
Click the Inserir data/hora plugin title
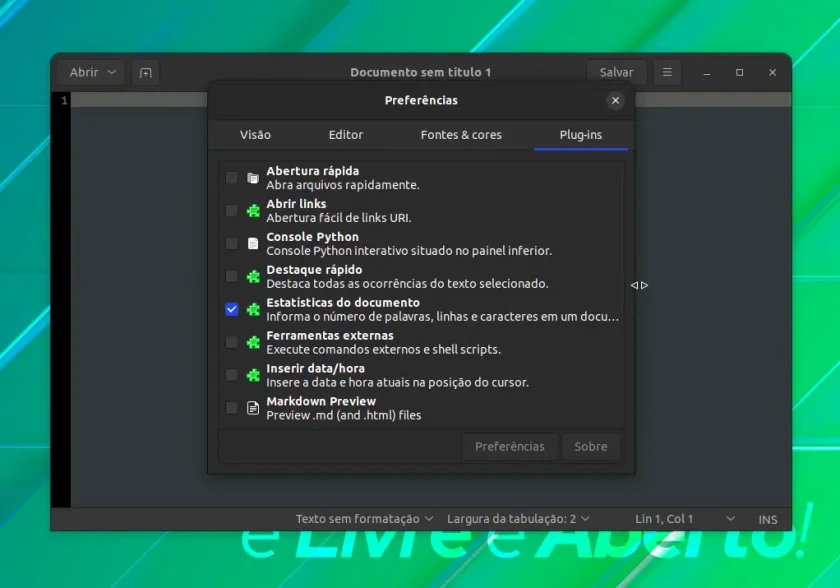pyautogui.click(x=315, y=368)
